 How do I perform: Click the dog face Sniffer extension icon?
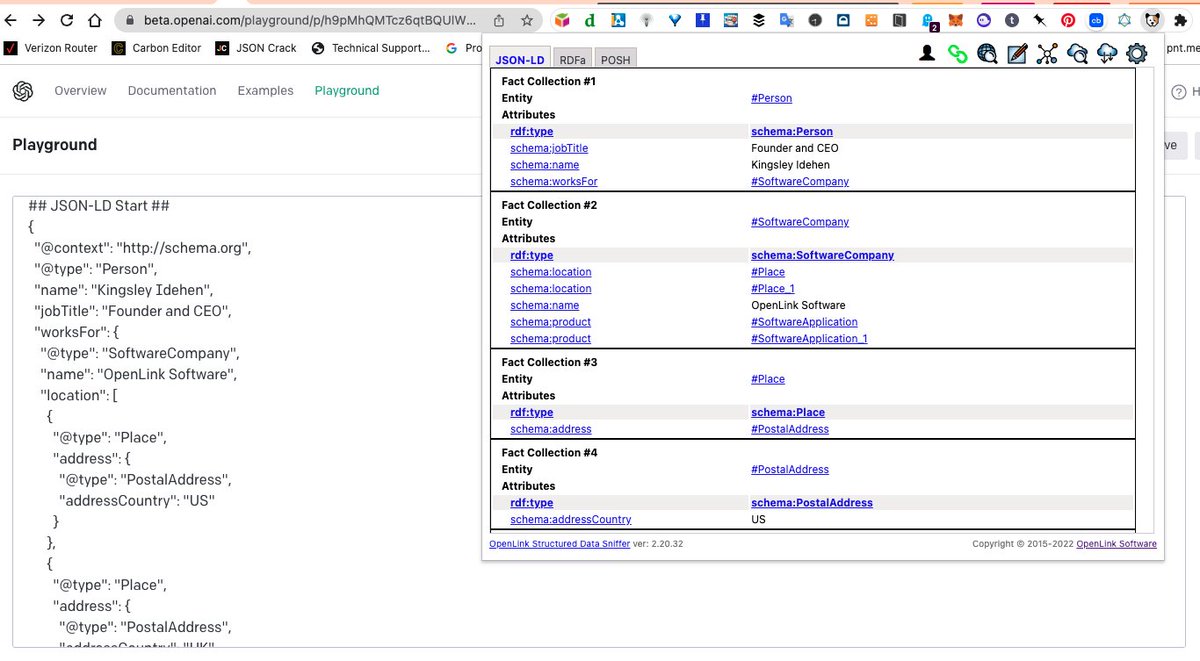click(x=1152, y=20)
